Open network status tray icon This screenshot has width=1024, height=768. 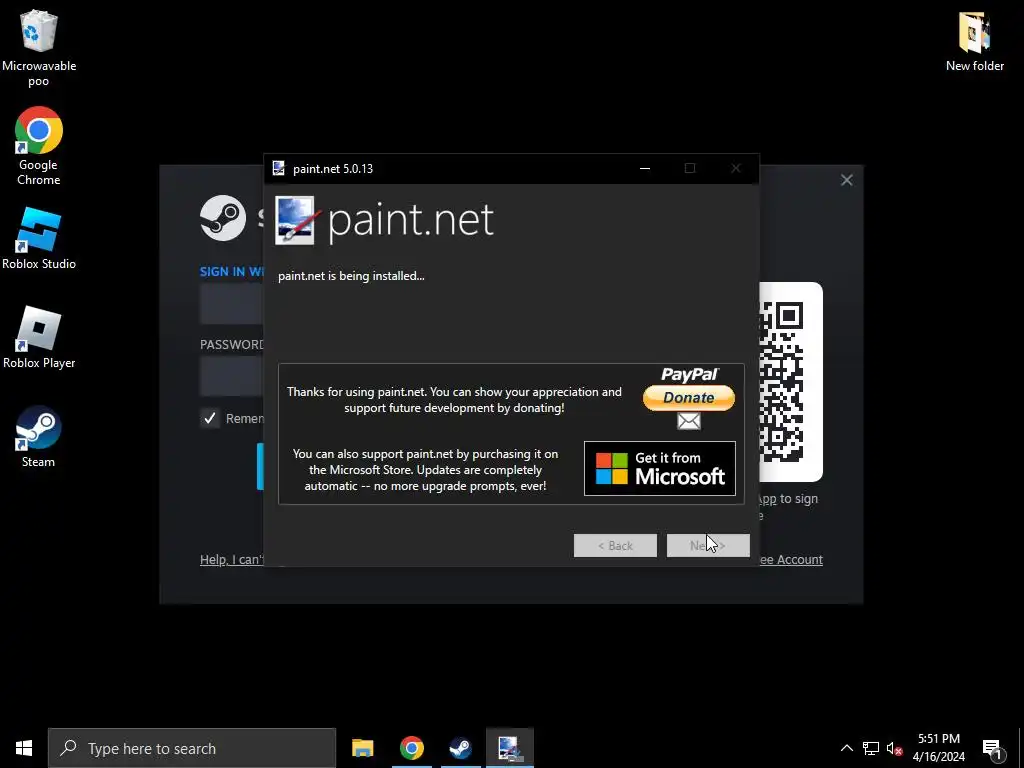(871, 748)
